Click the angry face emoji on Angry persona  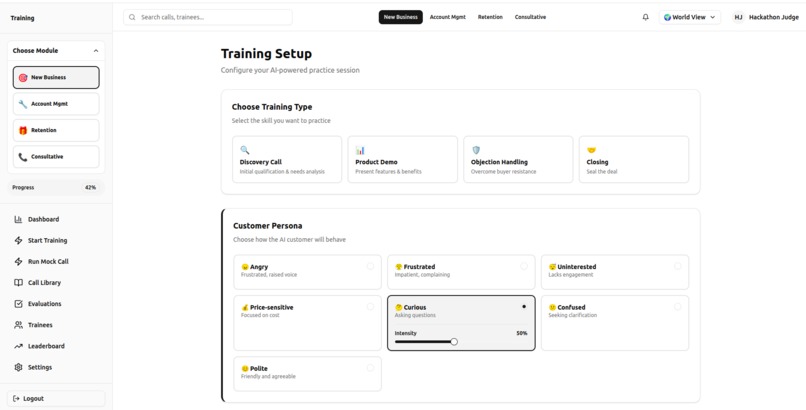(x=245, y=267)
